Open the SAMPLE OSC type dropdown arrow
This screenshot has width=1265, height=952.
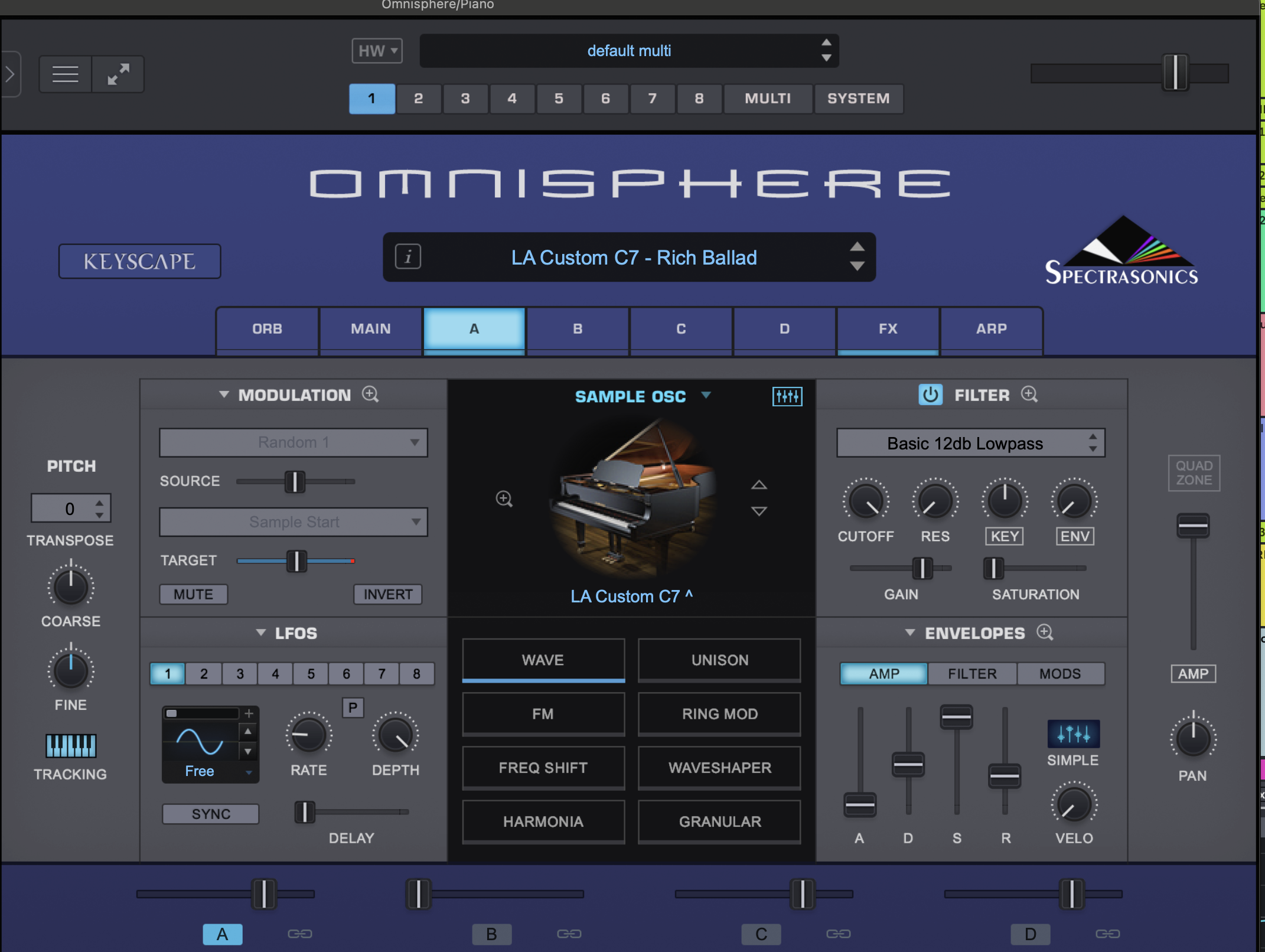click(706, 395)
